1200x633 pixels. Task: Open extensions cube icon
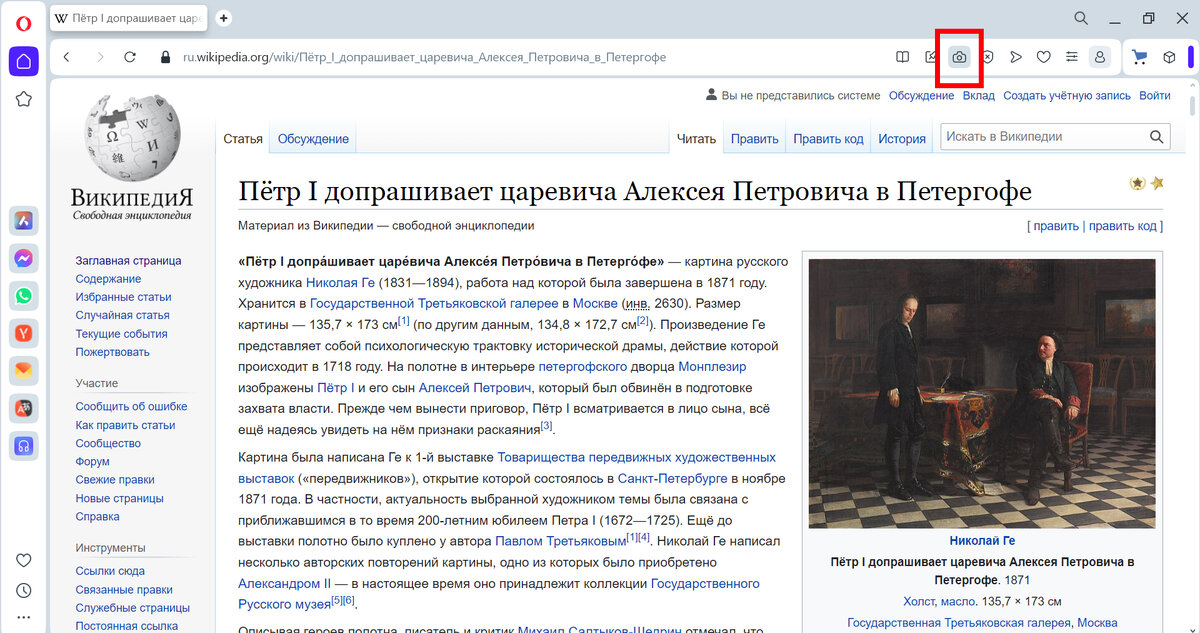coord(1169,57)
